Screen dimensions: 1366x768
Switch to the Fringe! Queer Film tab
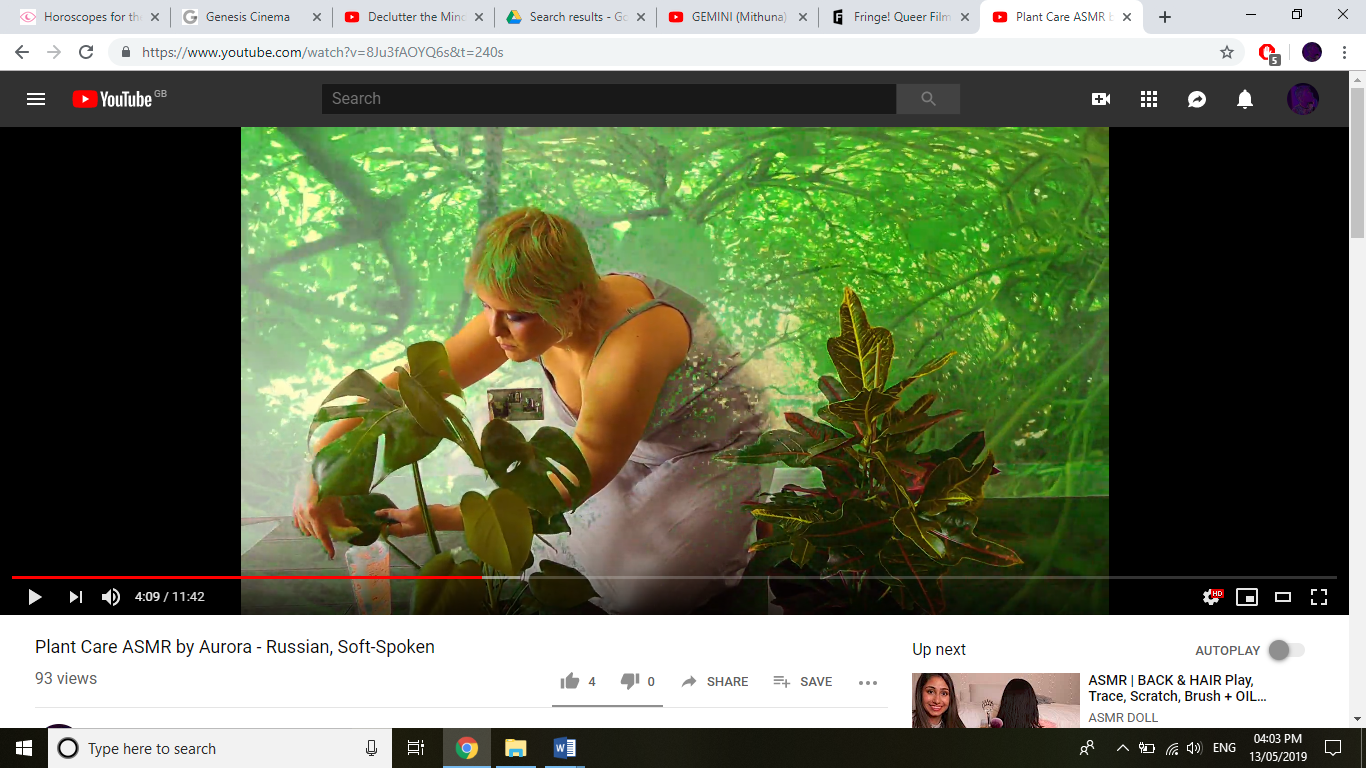click(897, 17)
